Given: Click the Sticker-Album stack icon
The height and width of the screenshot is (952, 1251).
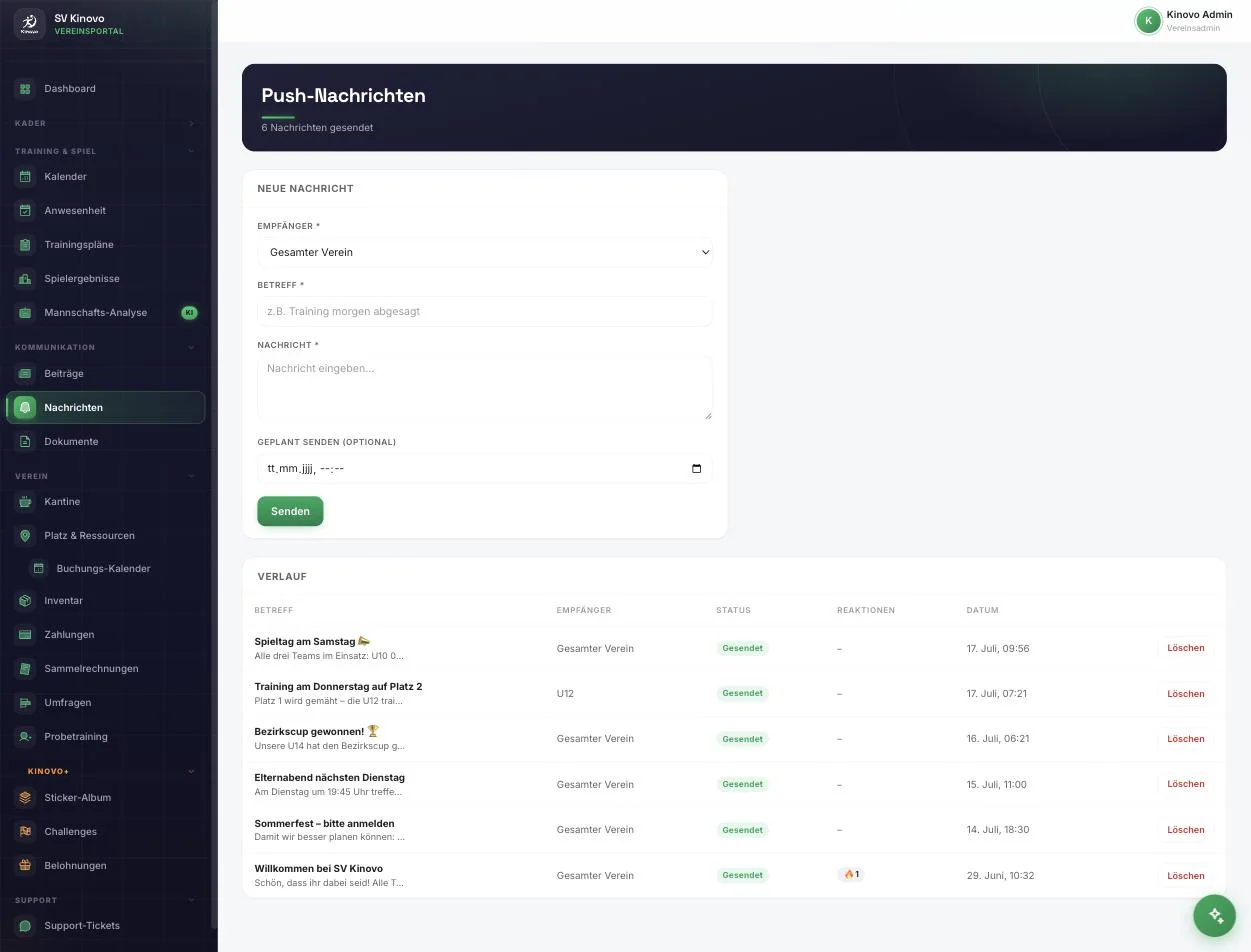Looking at the screenshot, I should pyautogui.click(x=25, y=798).
